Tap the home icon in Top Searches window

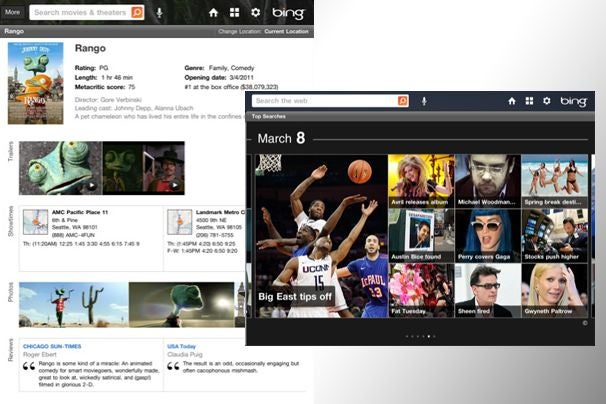click(512, 101)
